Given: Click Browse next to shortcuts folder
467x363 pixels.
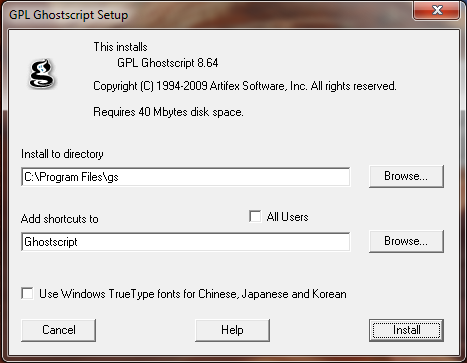Looking at the screenshot, I should (406, 241).
